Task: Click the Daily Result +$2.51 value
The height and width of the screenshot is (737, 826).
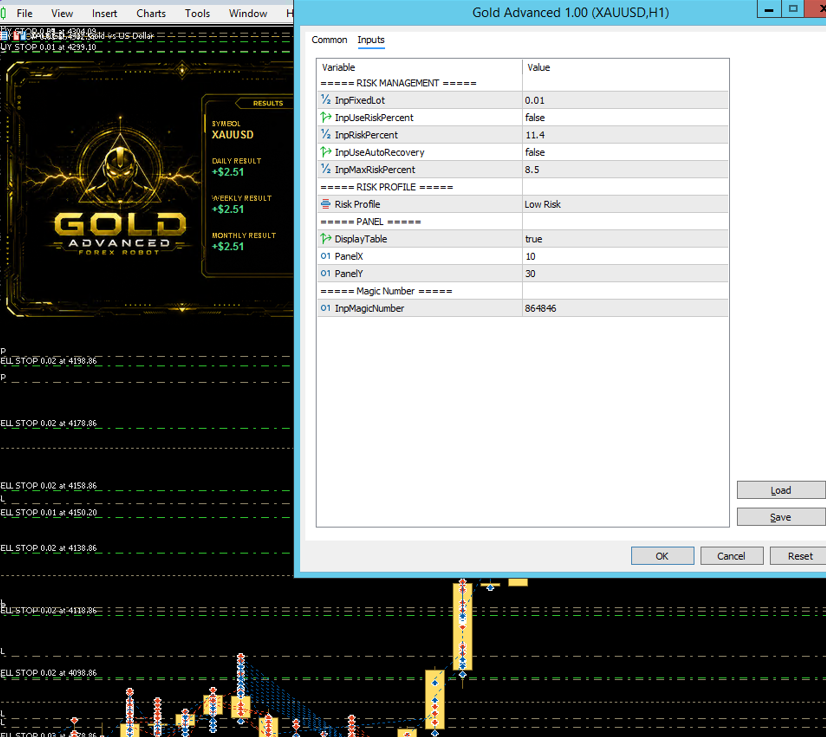Action: coord(228,172)
